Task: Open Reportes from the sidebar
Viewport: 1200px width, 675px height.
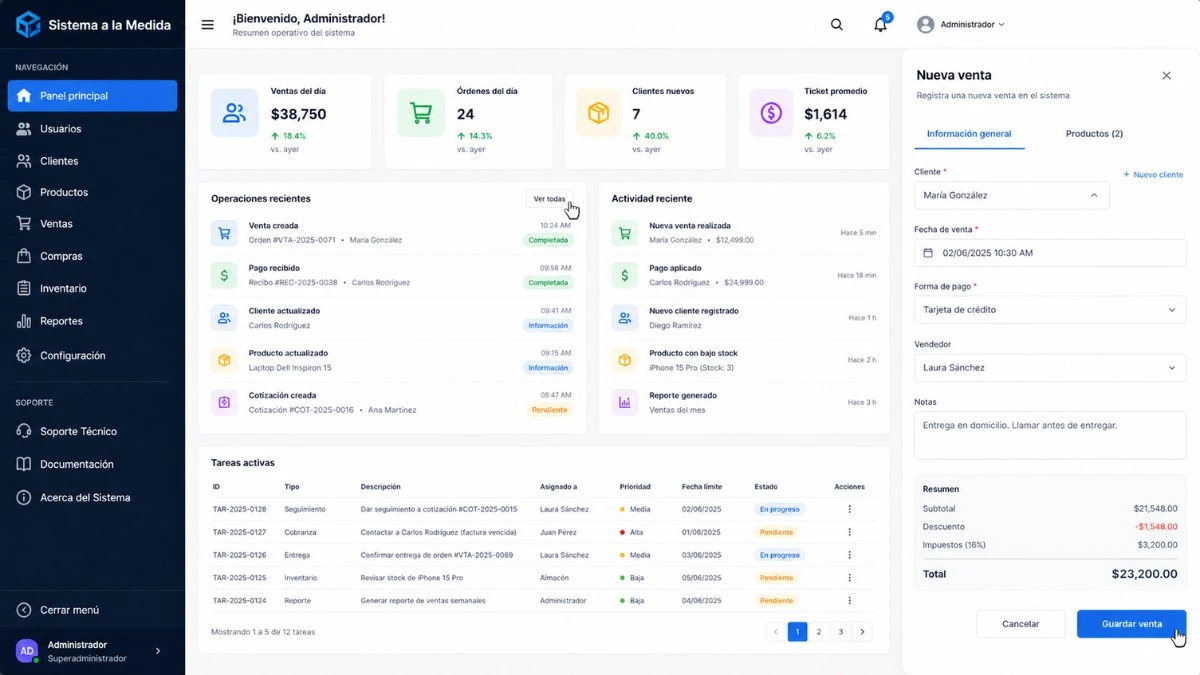Action: click(x=60, y=320)
